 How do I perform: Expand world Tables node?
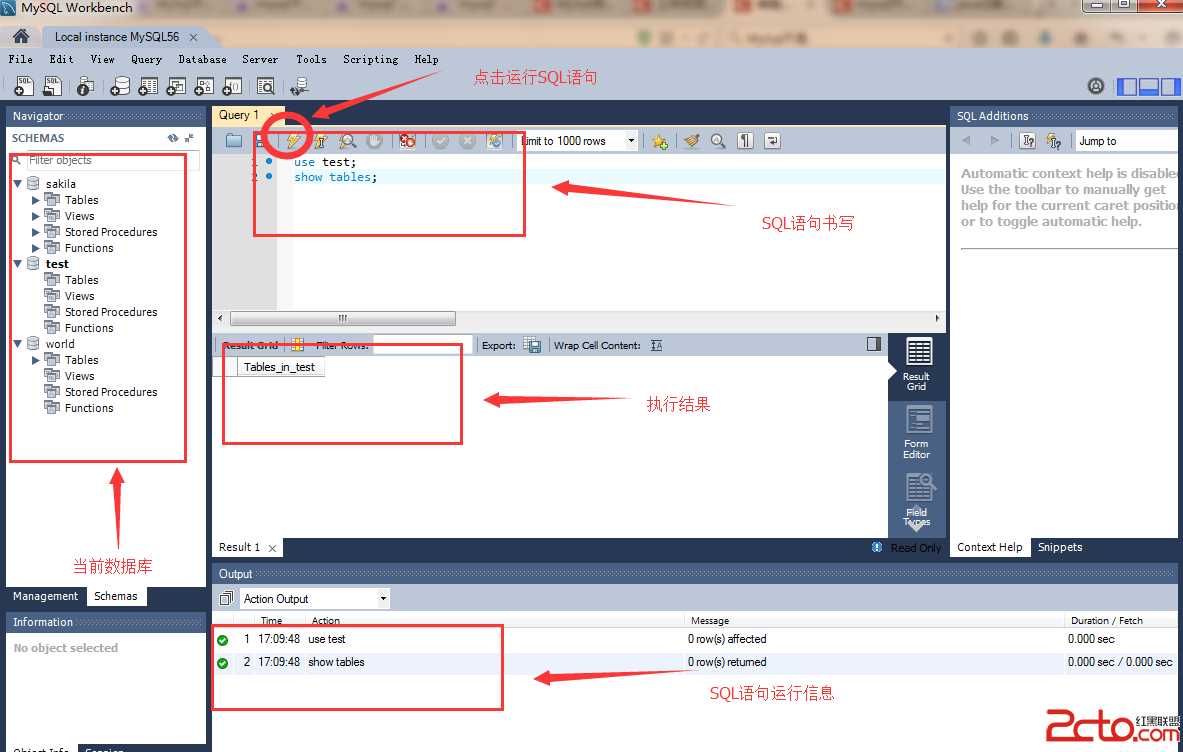pyautogui.click(x=35, y=360)
